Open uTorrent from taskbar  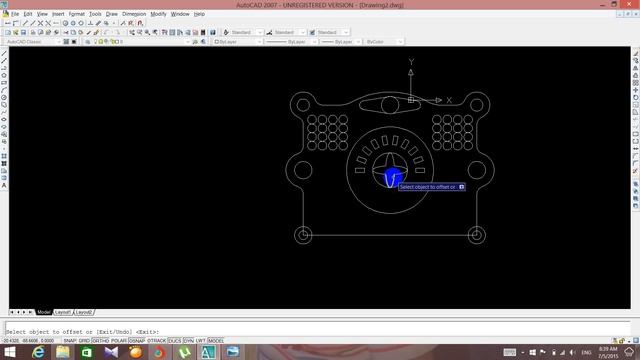click(x=184, y=352)
